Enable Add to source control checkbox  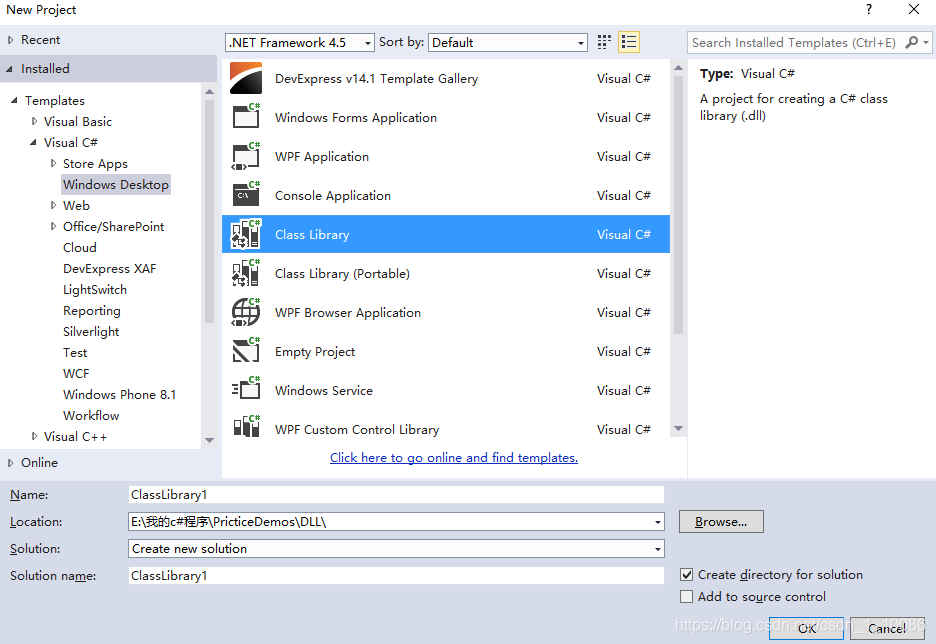coord(686,596)
